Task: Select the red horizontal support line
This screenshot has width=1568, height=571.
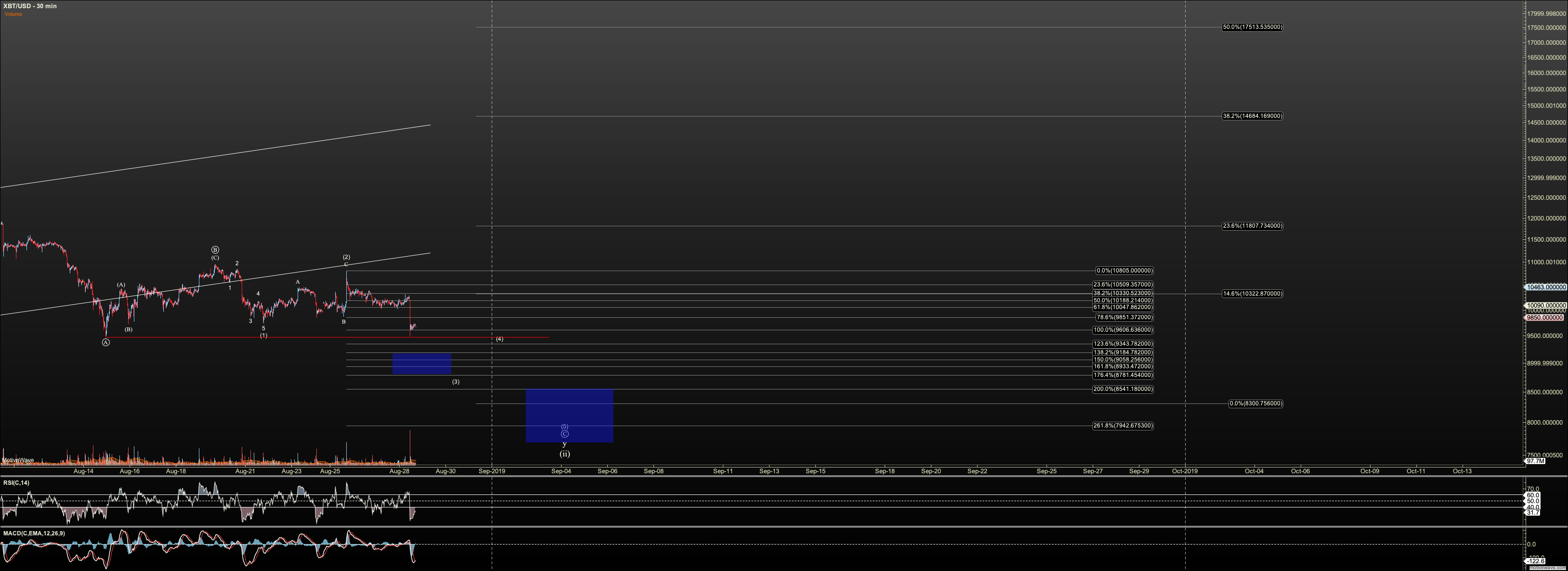Action: 327,337
